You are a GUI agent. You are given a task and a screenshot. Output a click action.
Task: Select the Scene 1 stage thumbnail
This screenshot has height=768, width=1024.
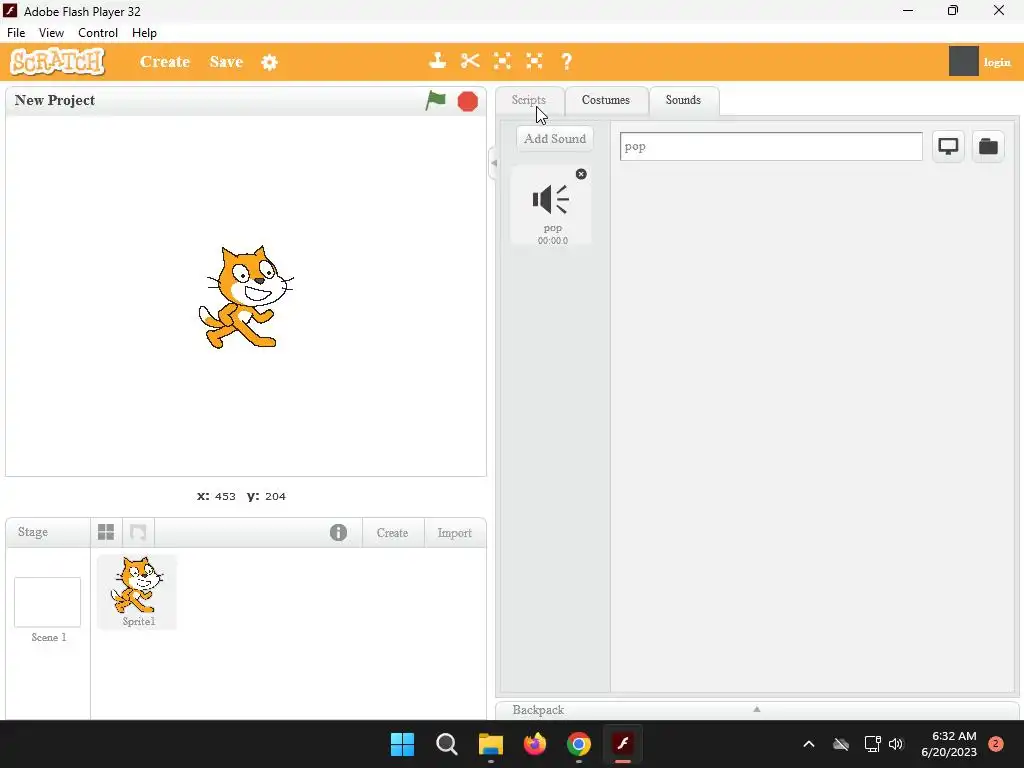tap(48, 602)
